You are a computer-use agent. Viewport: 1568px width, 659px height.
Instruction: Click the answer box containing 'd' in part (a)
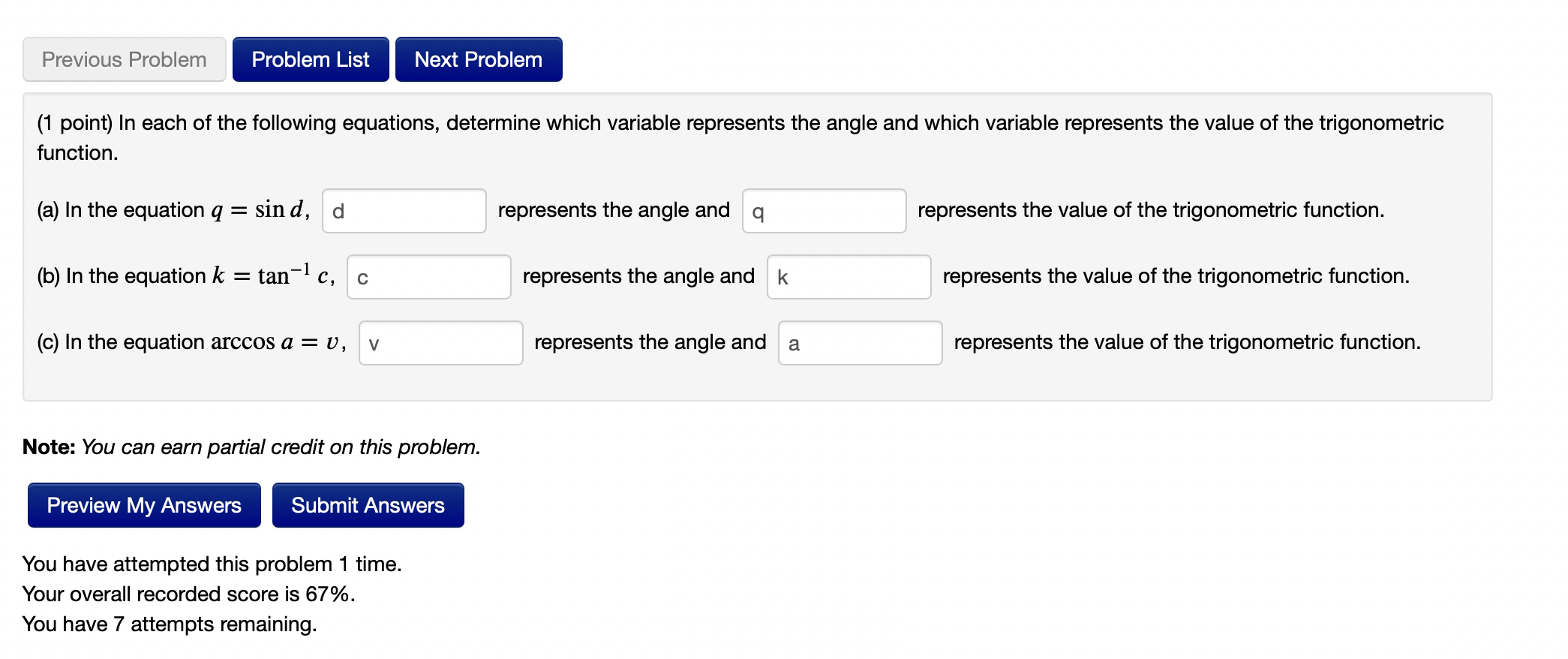click(404, 211)
